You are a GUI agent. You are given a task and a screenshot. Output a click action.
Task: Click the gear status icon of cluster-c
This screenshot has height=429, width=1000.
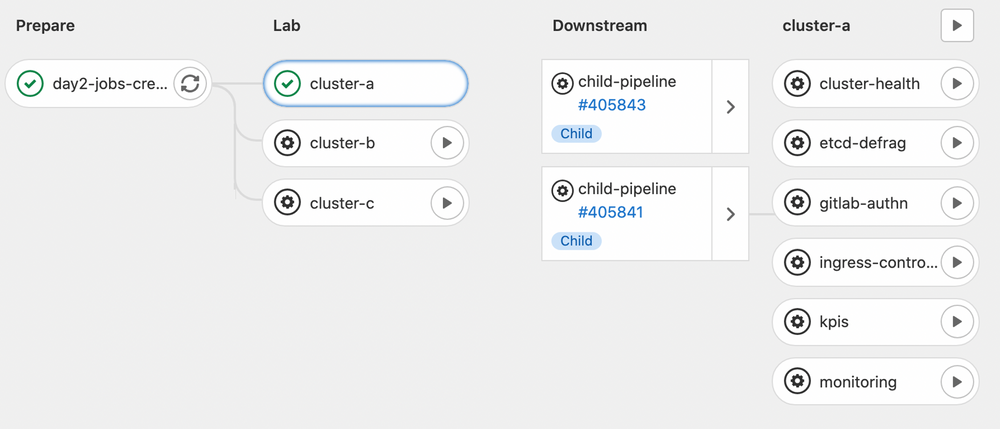tap(288, 203)
